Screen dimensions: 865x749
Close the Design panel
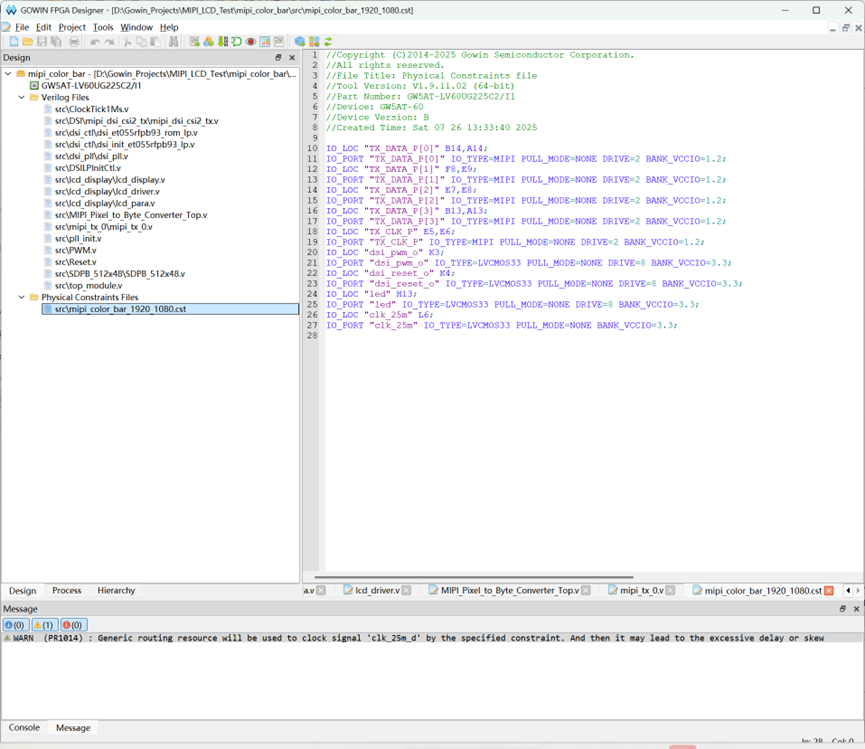(292, 57)
